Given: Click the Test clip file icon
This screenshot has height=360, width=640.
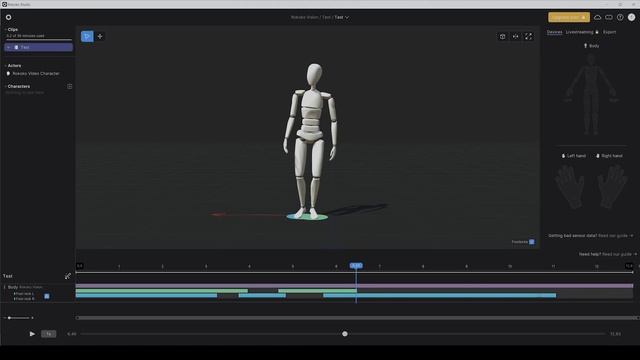Looking at the screenshot, I should (x=16, y=47).
